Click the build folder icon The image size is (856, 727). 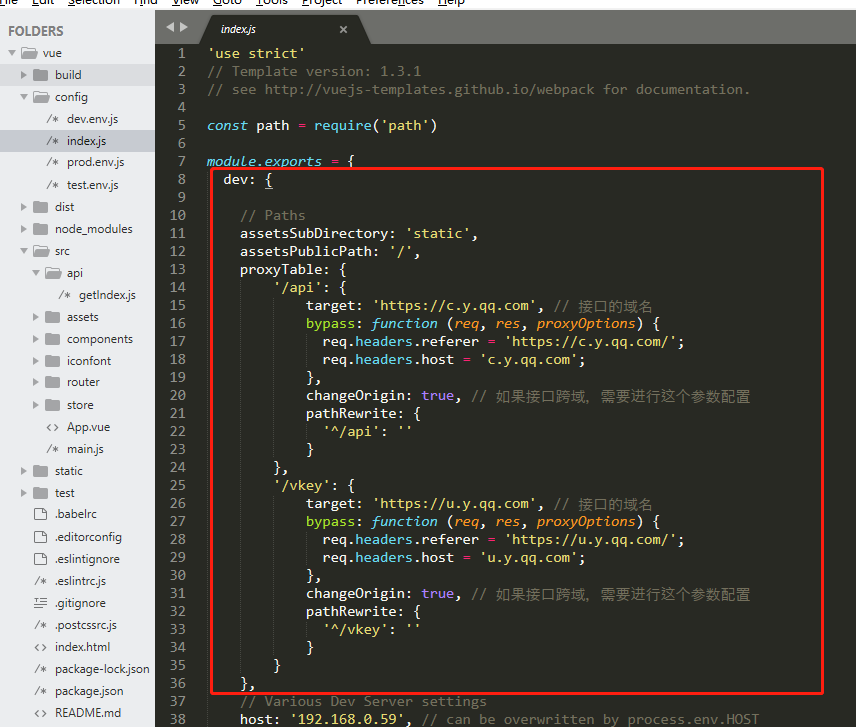40,75
